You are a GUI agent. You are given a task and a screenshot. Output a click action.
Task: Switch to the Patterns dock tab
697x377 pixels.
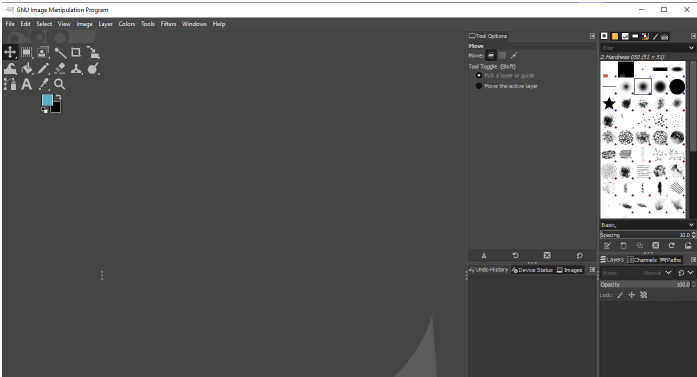[x=615, y=36]
